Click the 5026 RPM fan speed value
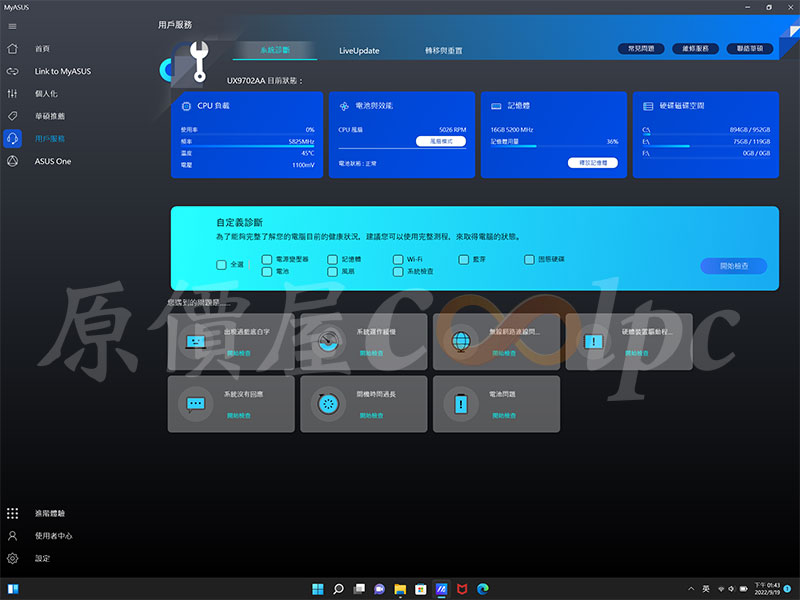The height and width of the screenshot is (600, 800). [453, 130]
